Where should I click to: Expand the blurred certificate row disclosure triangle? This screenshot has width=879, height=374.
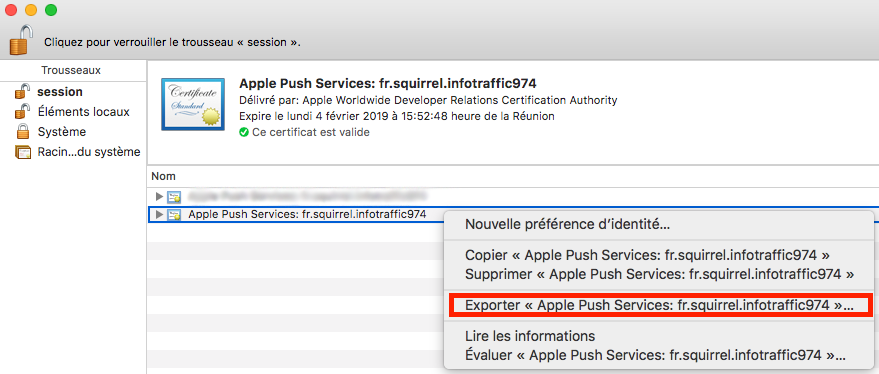(x=159, y=196)
